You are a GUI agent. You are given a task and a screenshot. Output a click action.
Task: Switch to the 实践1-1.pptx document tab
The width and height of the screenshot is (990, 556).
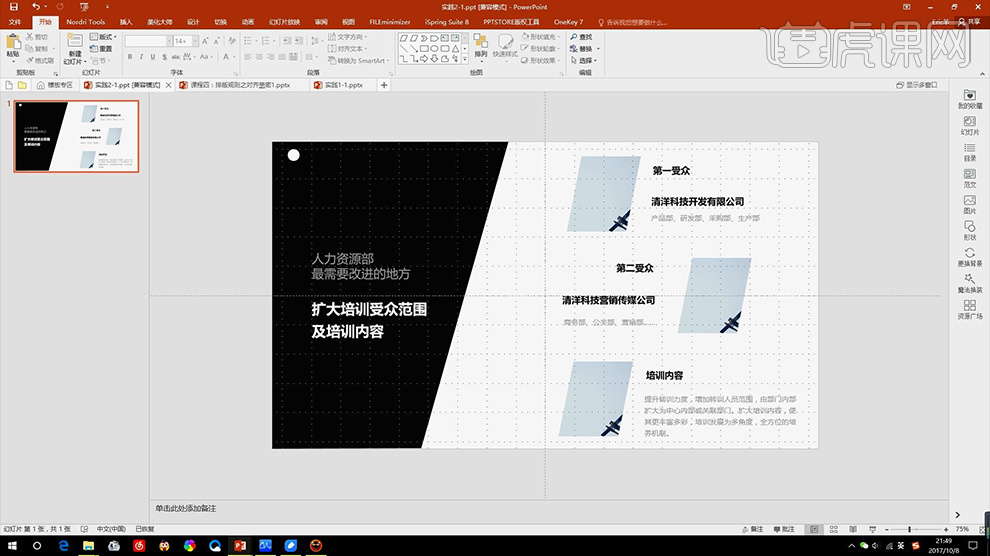pyautogui.click(x=342, y=85)
